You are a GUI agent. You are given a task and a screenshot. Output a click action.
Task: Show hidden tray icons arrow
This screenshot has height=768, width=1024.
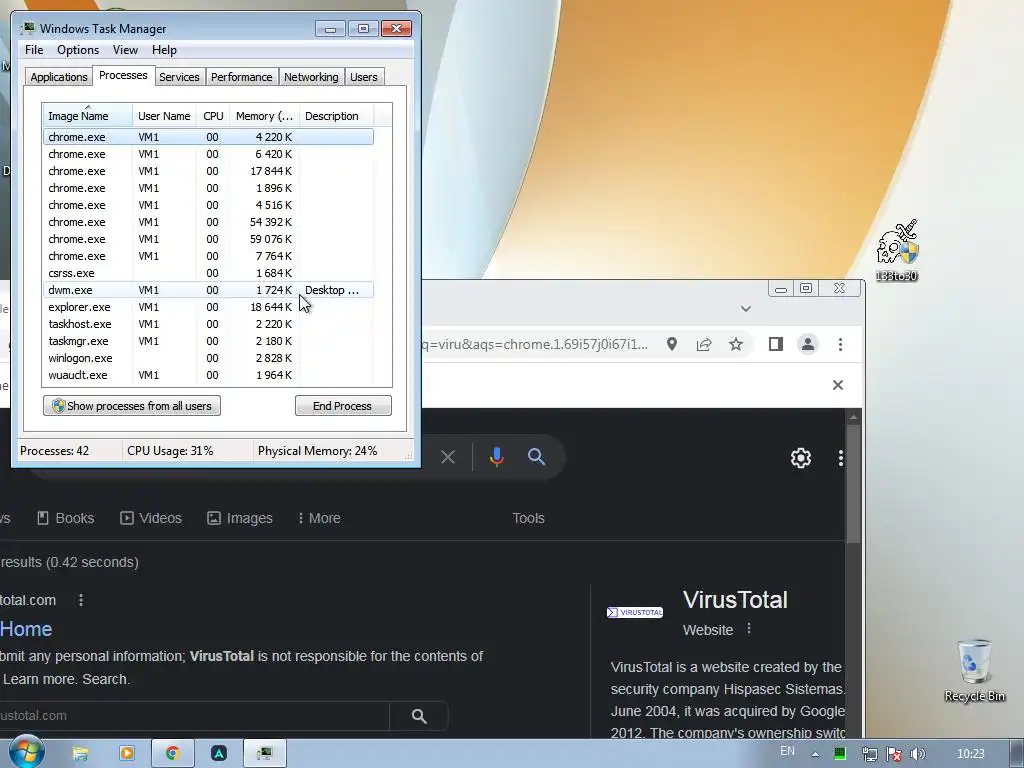pos(815,754)
